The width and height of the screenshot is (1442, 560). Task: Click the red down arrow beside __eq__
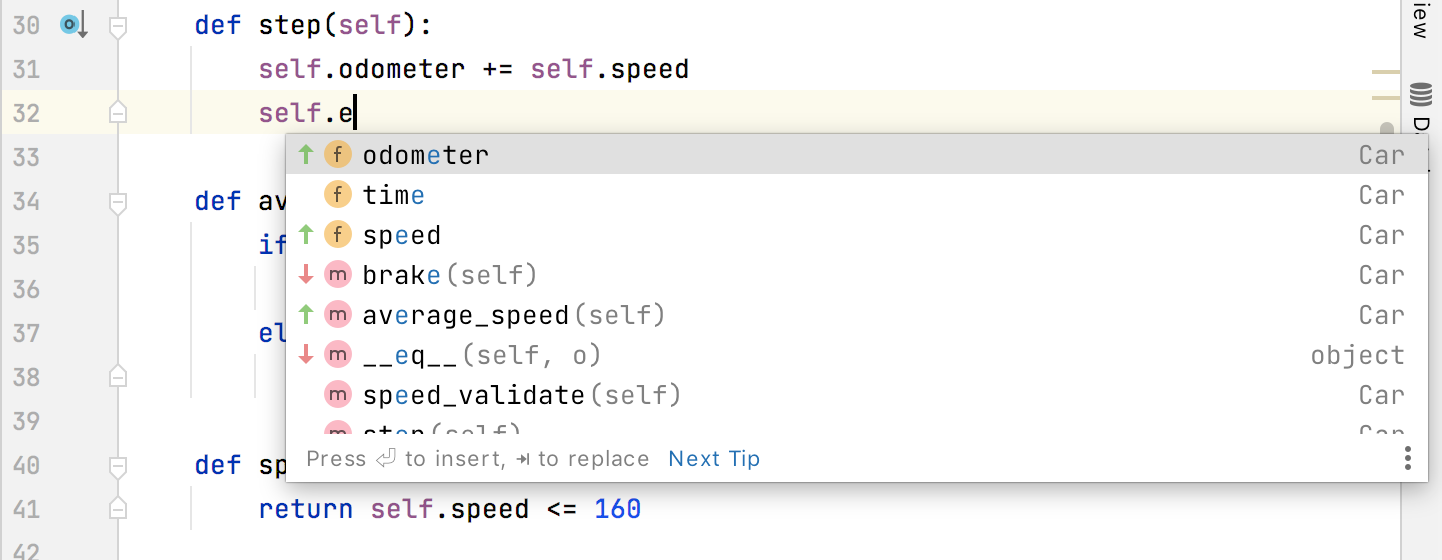pos(307,355)
